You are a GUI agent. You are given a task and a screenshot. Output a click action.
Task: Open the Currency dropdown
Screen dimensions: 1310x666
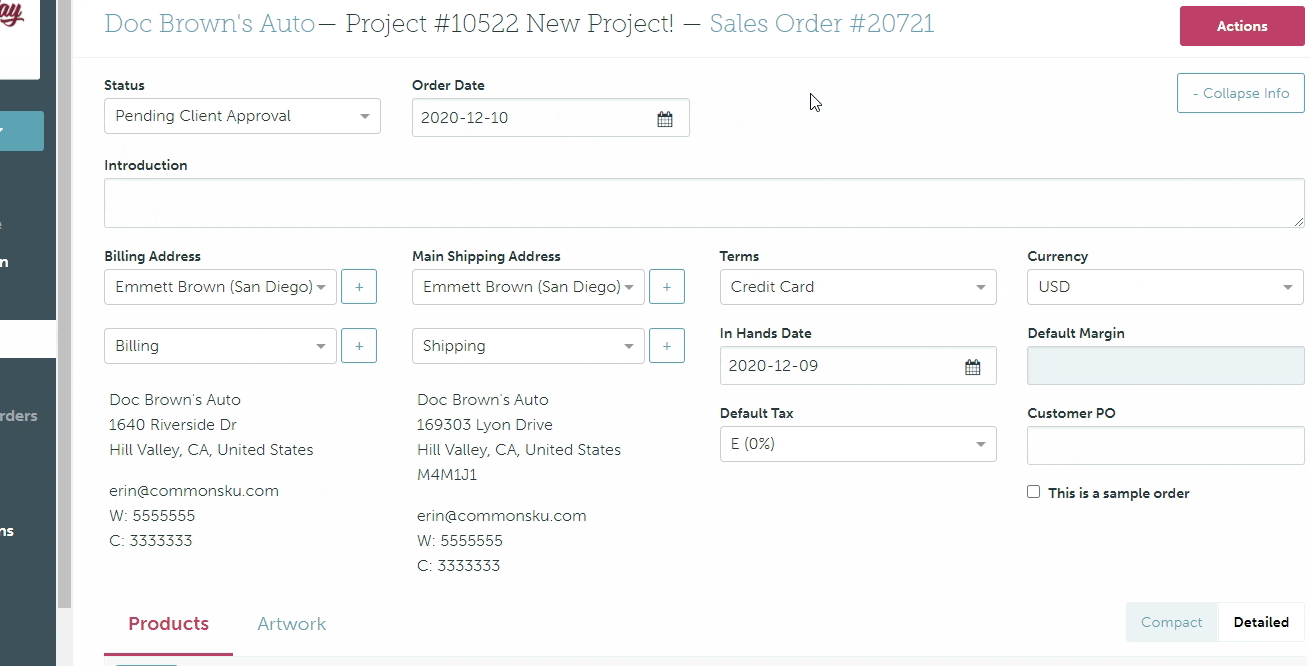point(1165,287)
